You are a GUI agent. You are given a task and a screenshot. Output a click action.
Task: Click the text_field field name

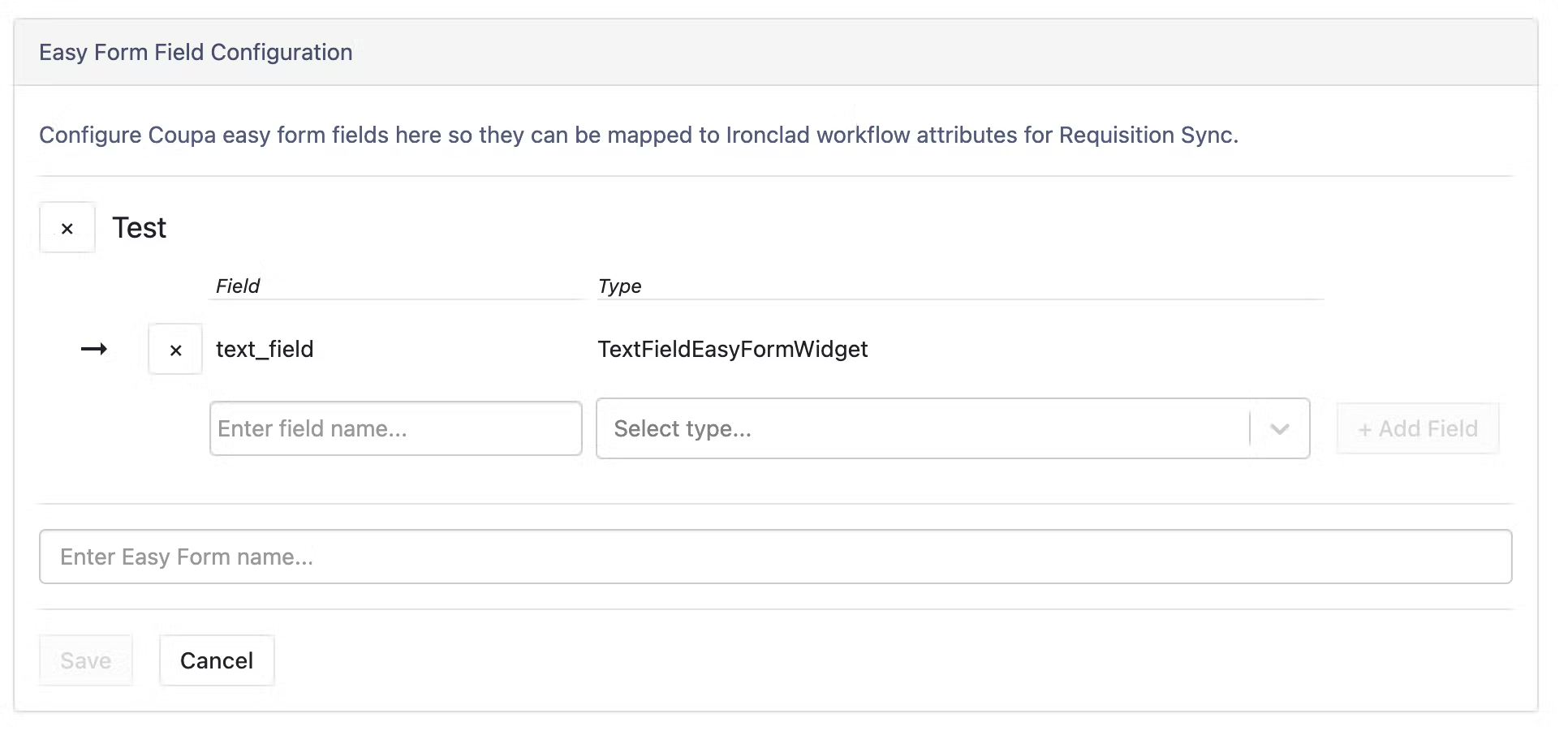pyautogui.click(x=265, y=349)
